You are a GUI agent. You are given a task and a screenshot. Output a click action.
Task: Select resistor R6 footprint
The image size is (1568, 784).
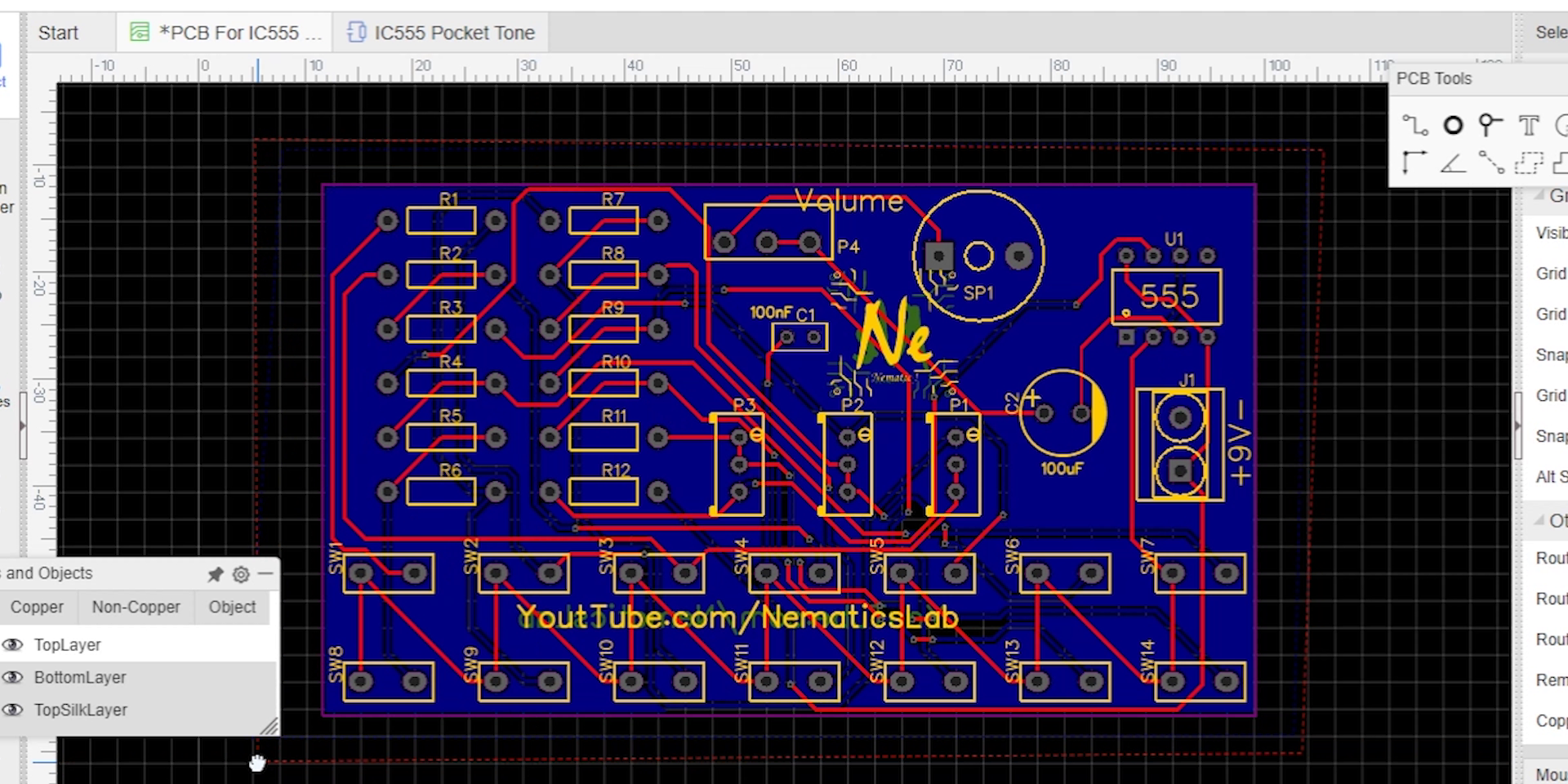tap(441, 492)
